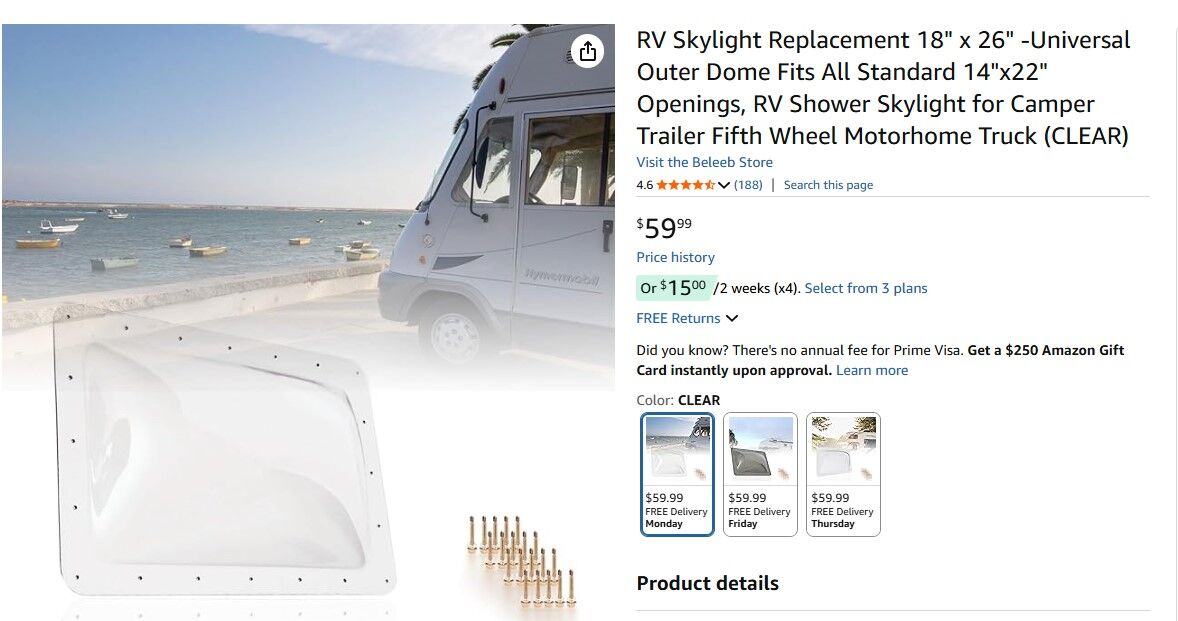
Task: Click the RV Skylight Replacement product title
Action: tap(883, 88)
